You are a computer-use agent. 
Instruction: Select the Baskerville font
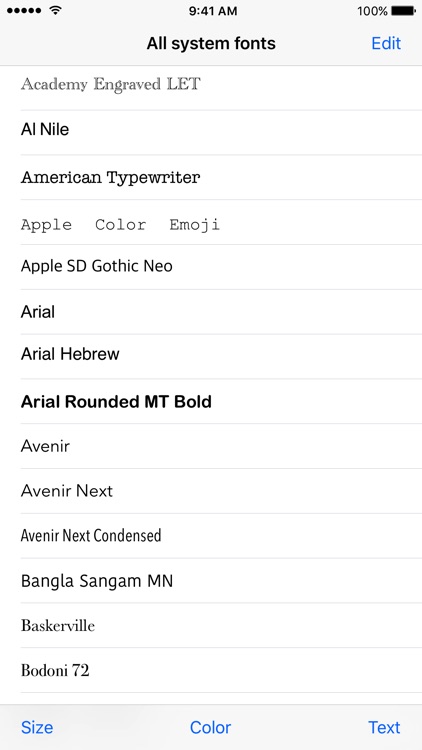211,626
